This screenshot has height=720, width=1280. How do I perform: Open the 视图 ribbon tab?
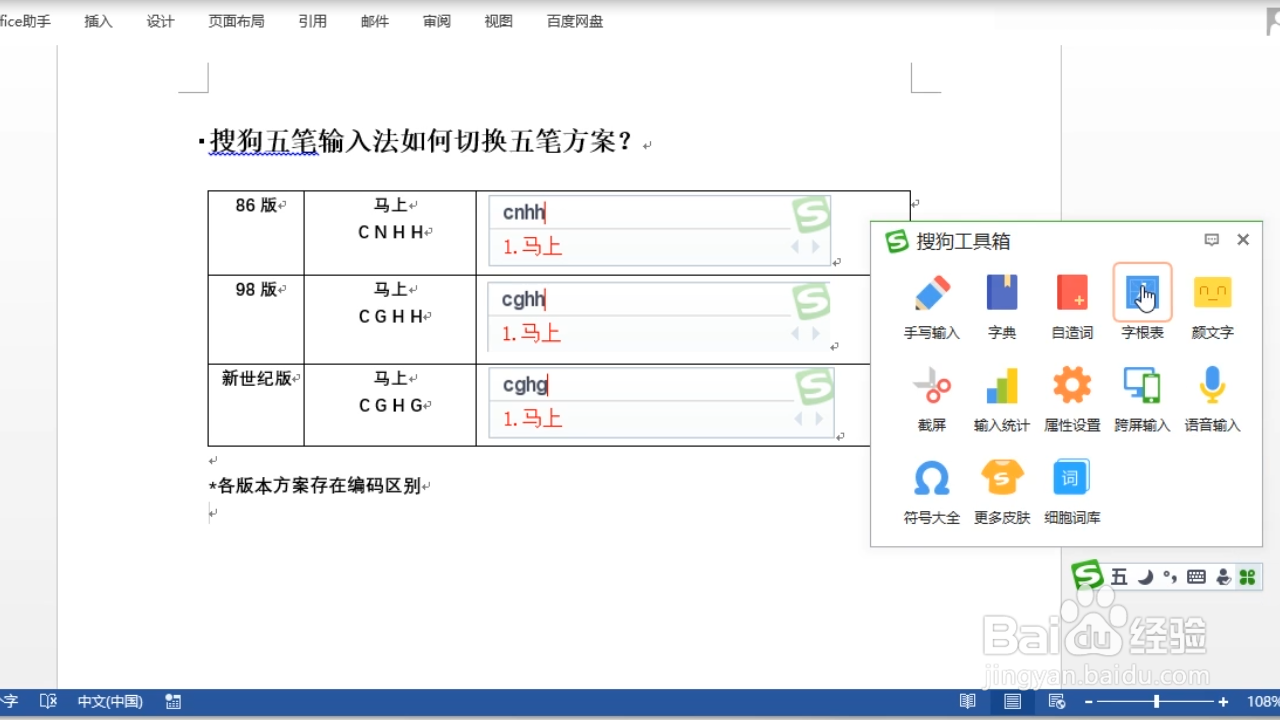(499, 21)
